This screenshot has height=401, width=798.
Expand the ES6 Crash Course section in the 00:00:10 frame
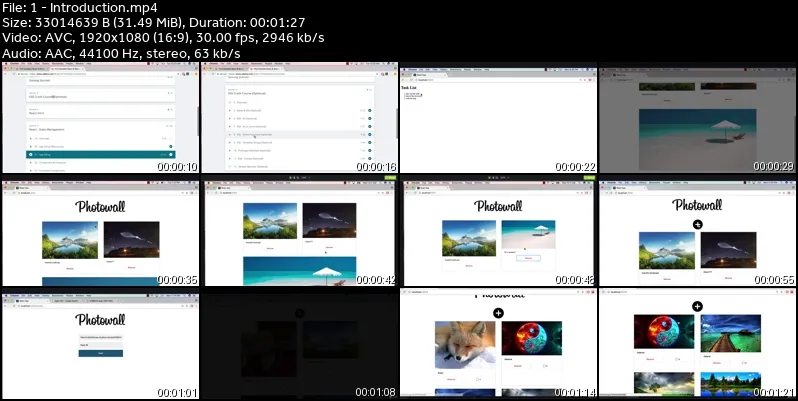click(101, 95)
